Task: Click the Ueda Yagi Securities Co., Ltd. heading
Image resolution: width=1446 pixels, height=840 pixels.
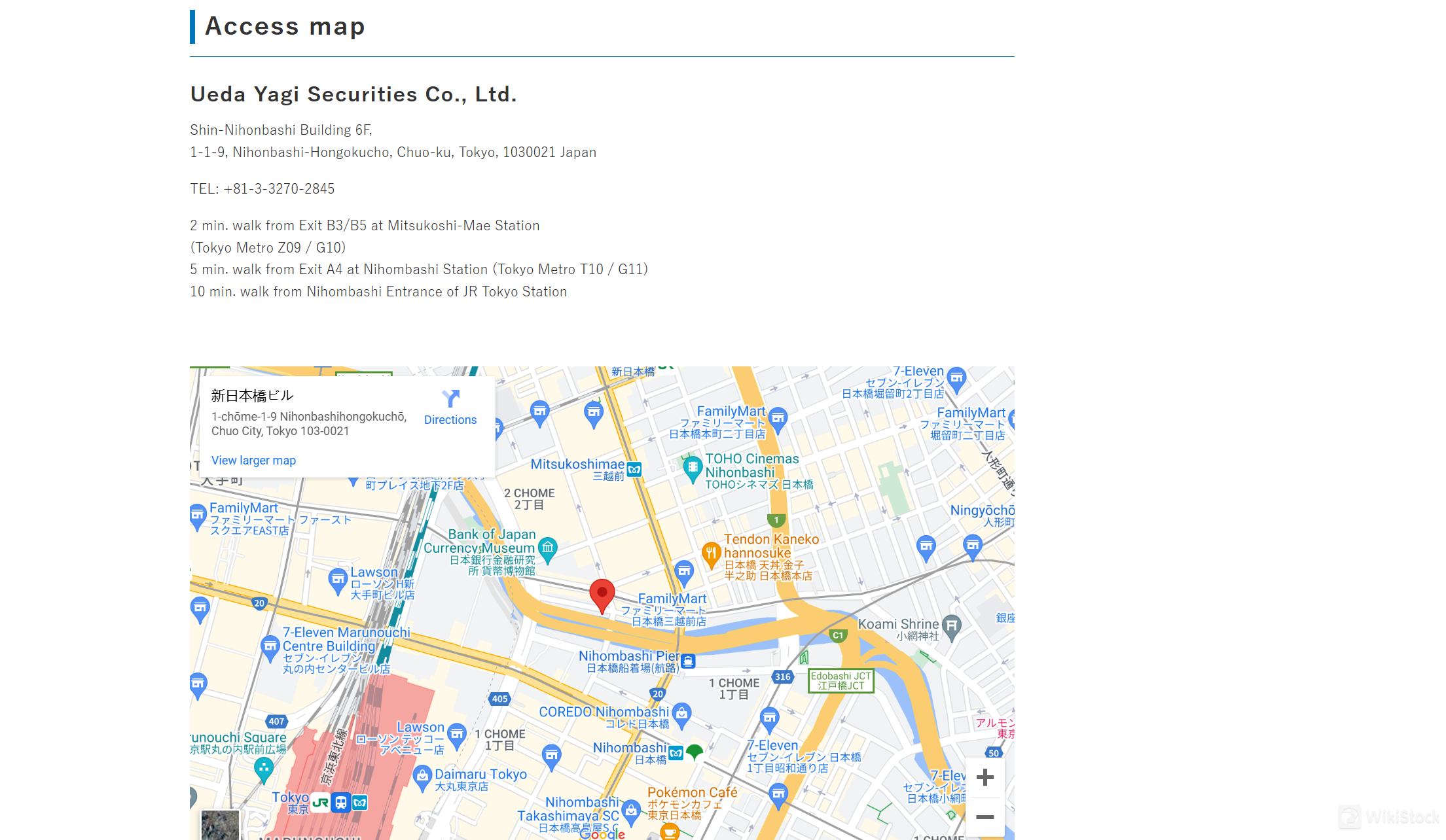Action: [353, 94]
